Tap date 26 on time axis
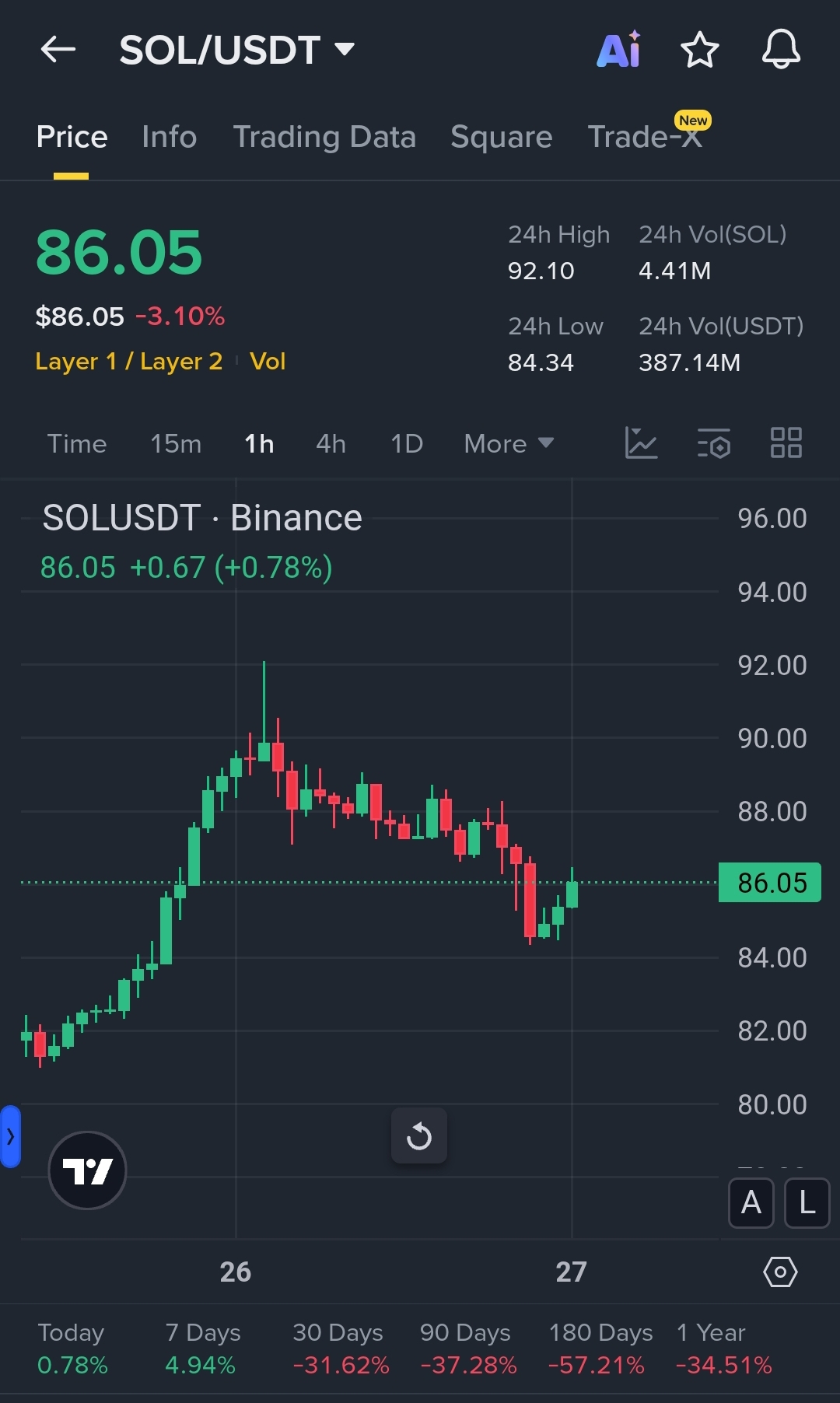The height and width of the screenshot is (1403, 840). tap(235, 1272)
